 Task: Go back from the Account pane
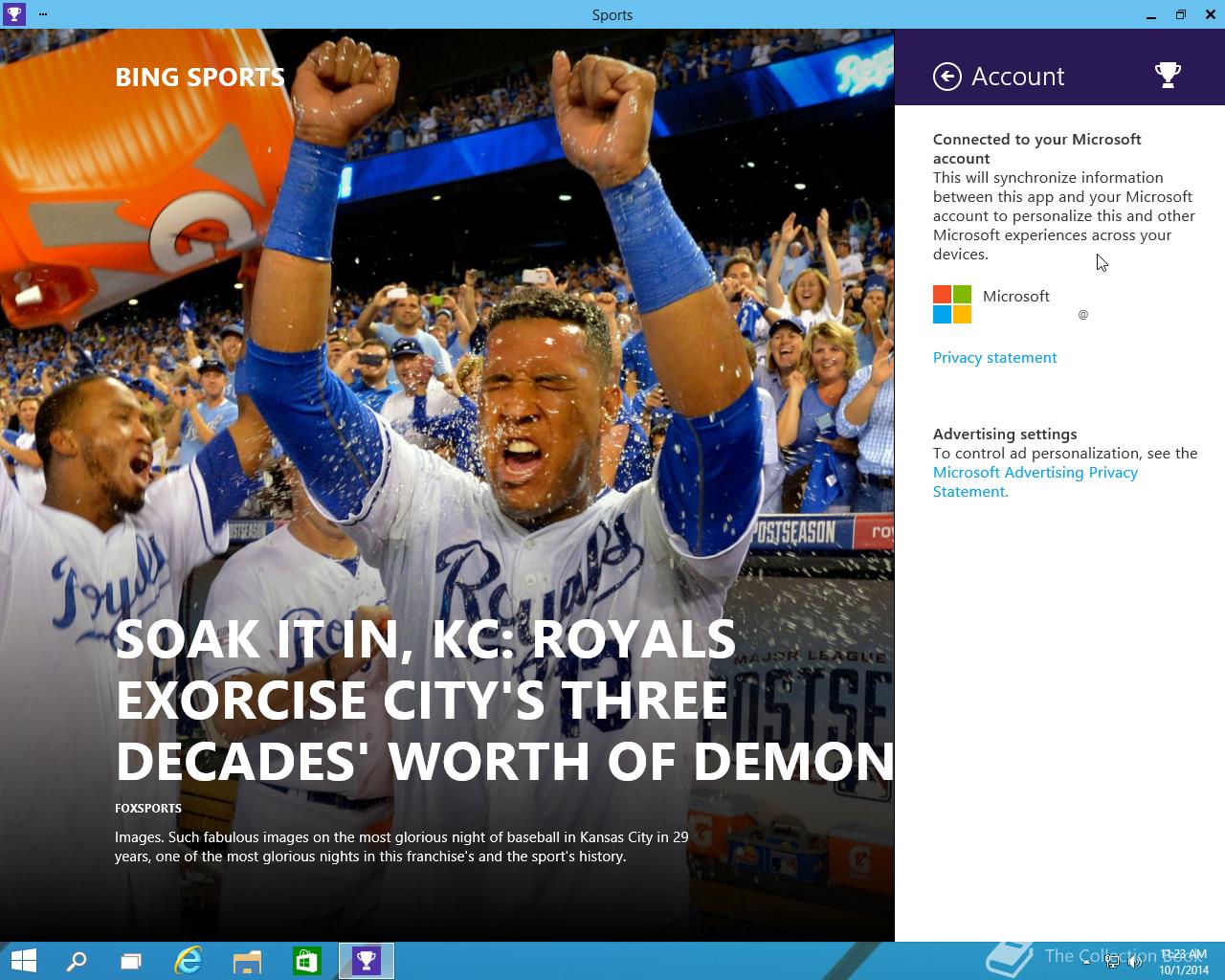(947, 77)
